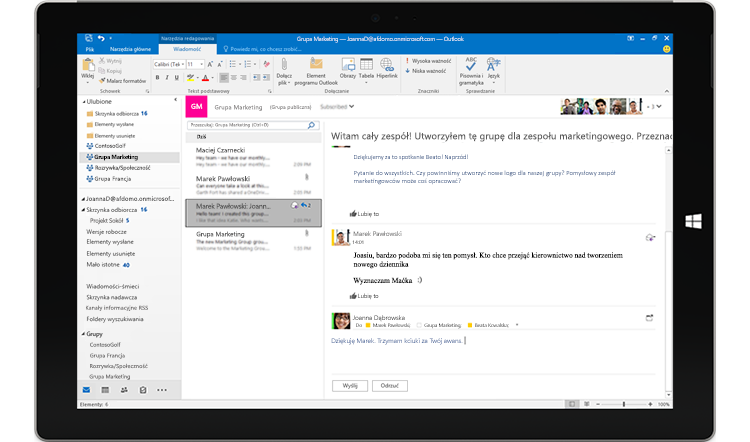Select the Wiadomość tab
The height and width of the screenshot is (442, 750).
point(187,49)
